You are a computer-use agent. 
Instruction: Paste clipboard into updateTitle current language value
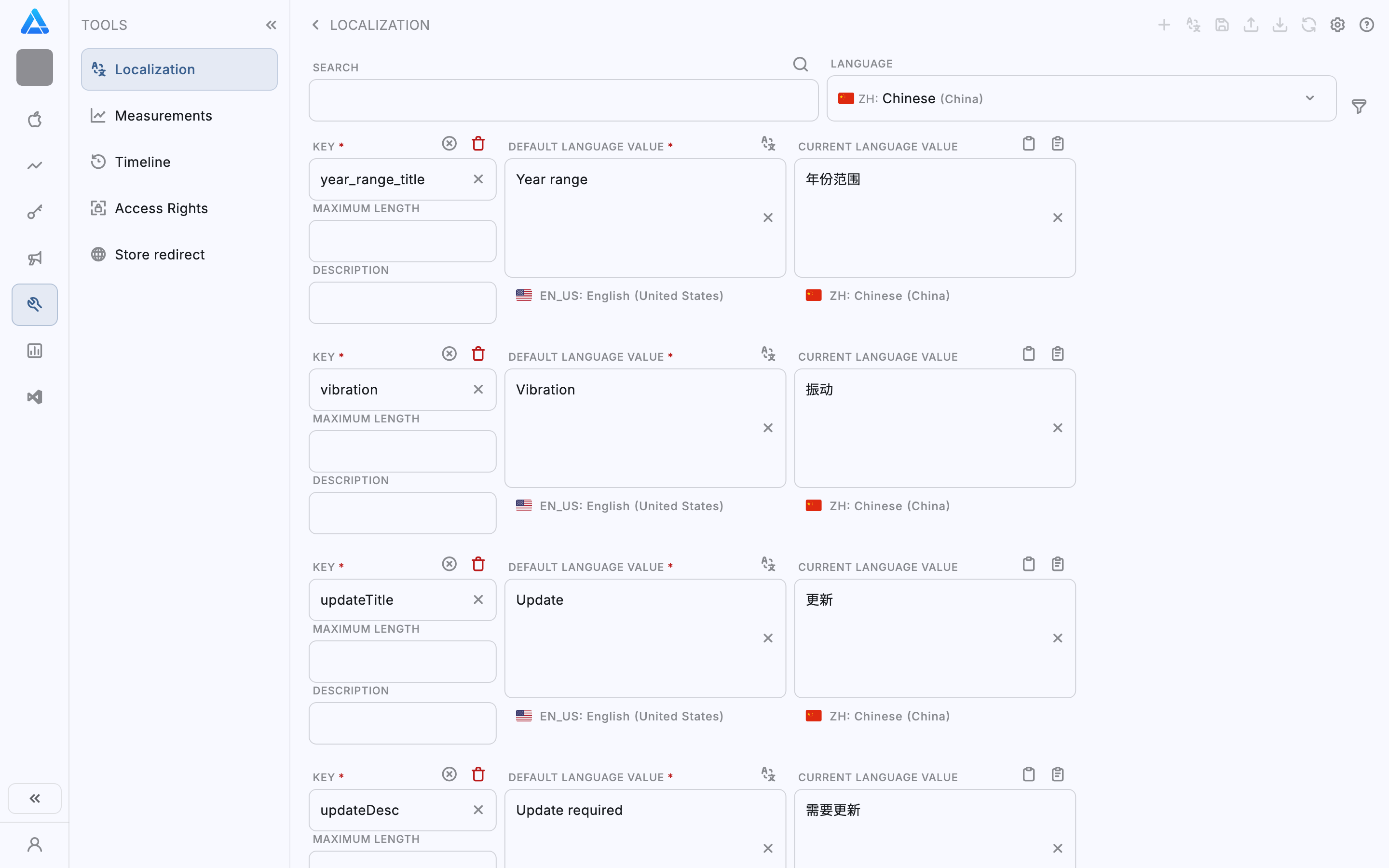tap(1057, 564)
